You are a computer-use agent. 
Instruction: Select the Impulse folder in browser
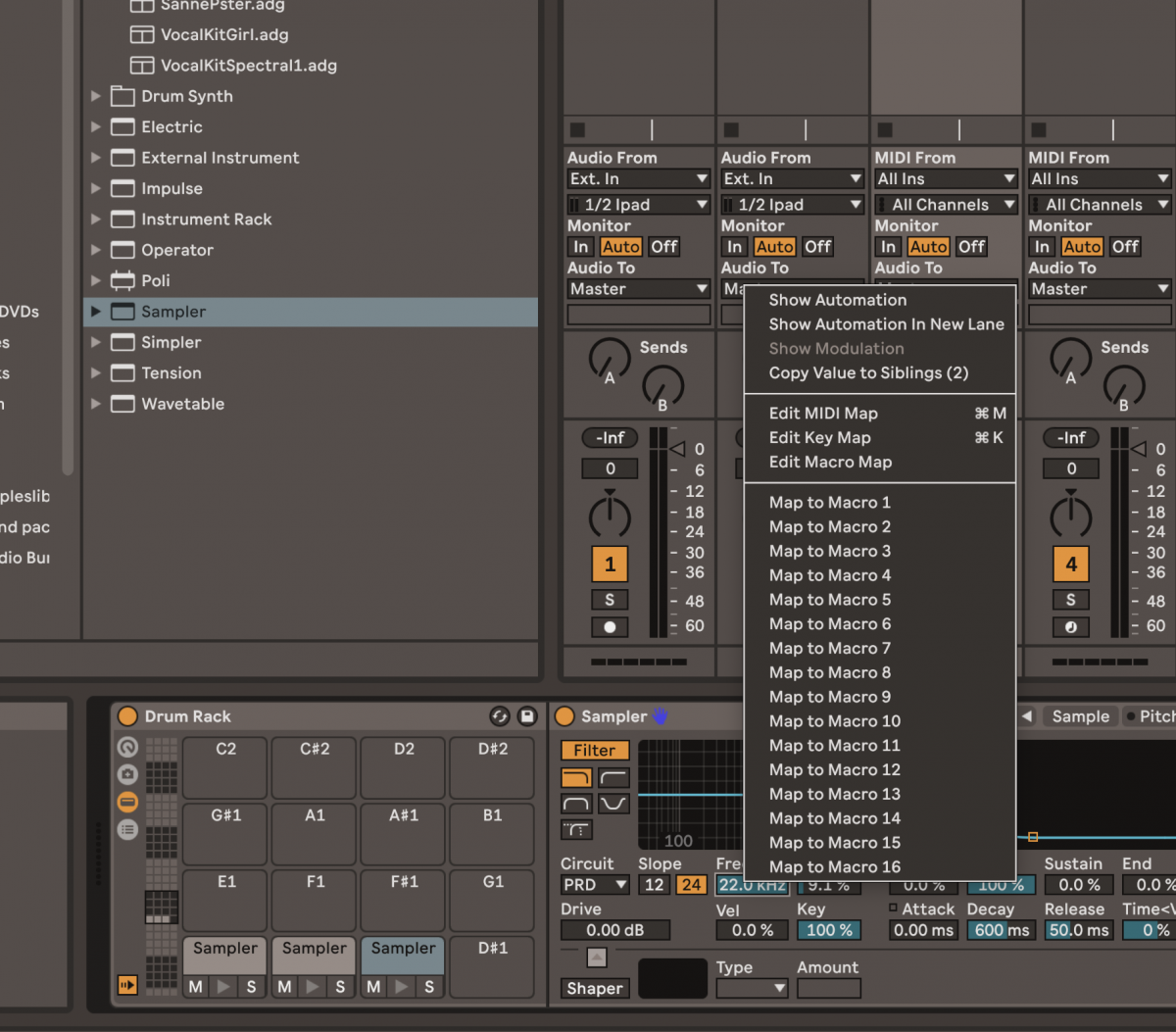(x=311, y=188)
